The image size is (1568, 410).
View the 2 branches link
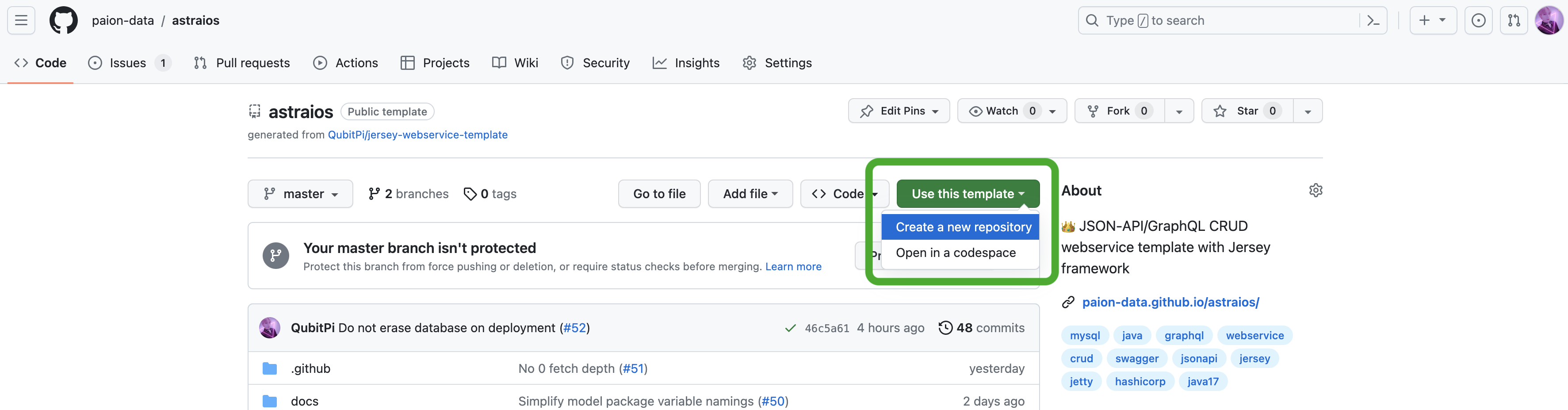(408, 194)
